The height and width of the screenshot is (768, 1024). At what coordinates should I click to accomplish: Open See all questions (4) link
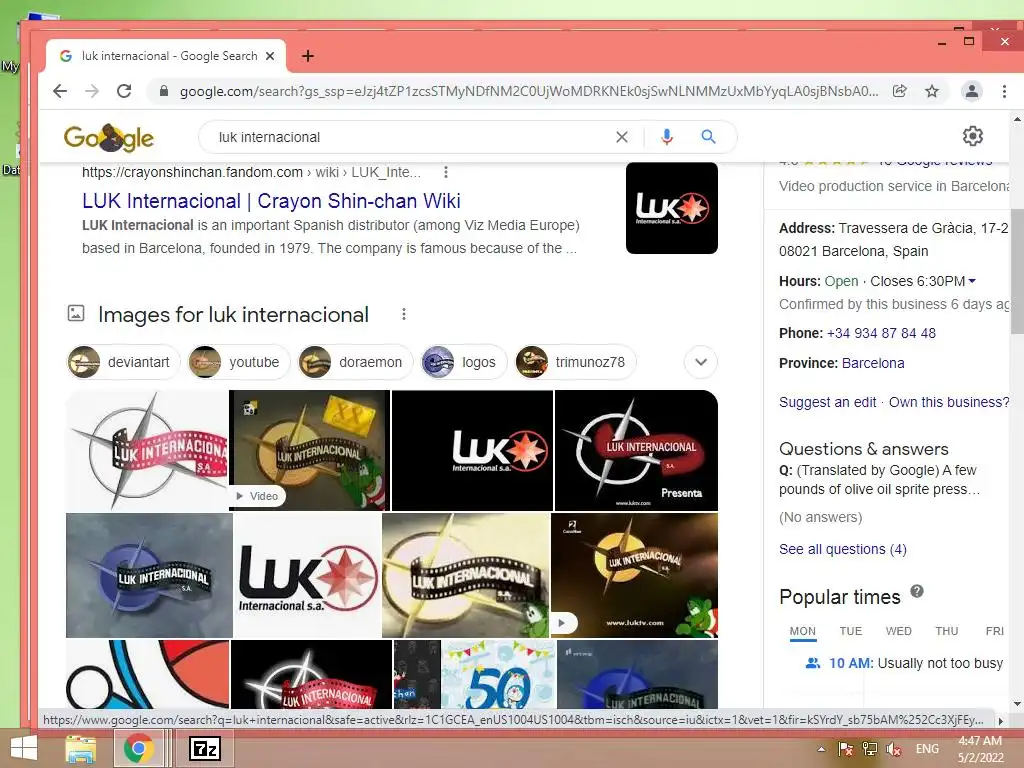pyautogui.click(x=842, y=549)
